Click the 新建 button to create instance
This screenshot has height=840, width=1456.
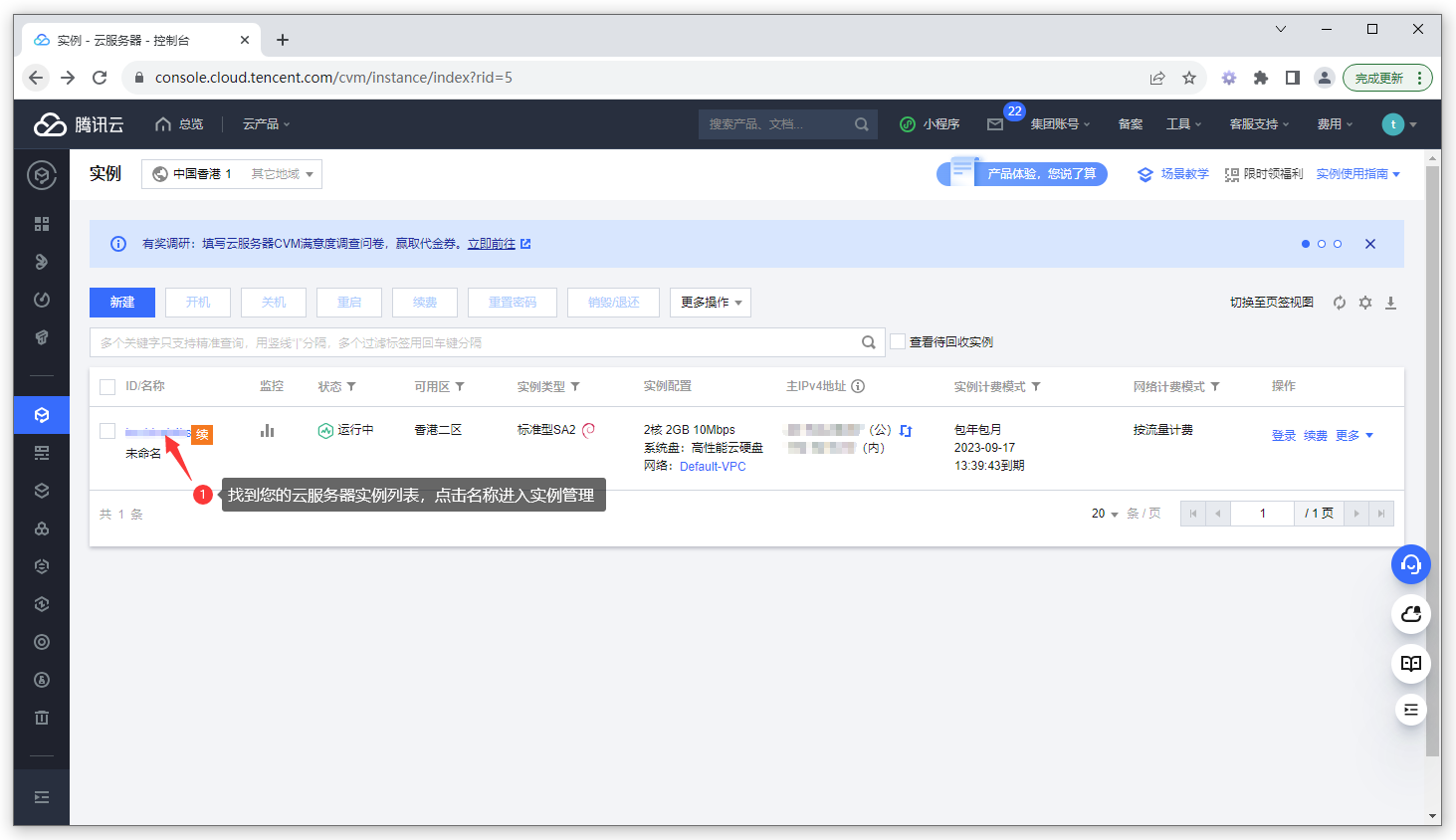coord(121,303)
